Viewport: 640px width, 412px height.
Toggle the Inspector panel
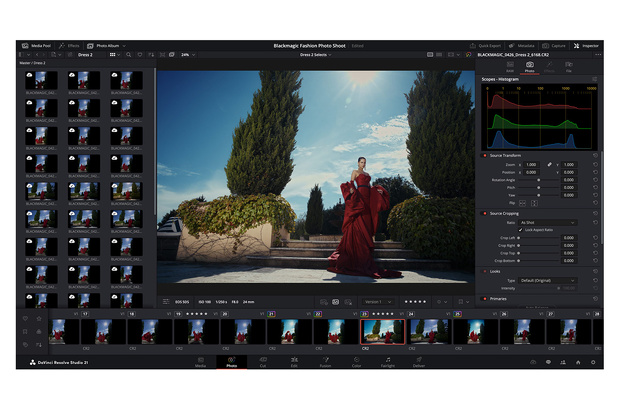point(586,46)
